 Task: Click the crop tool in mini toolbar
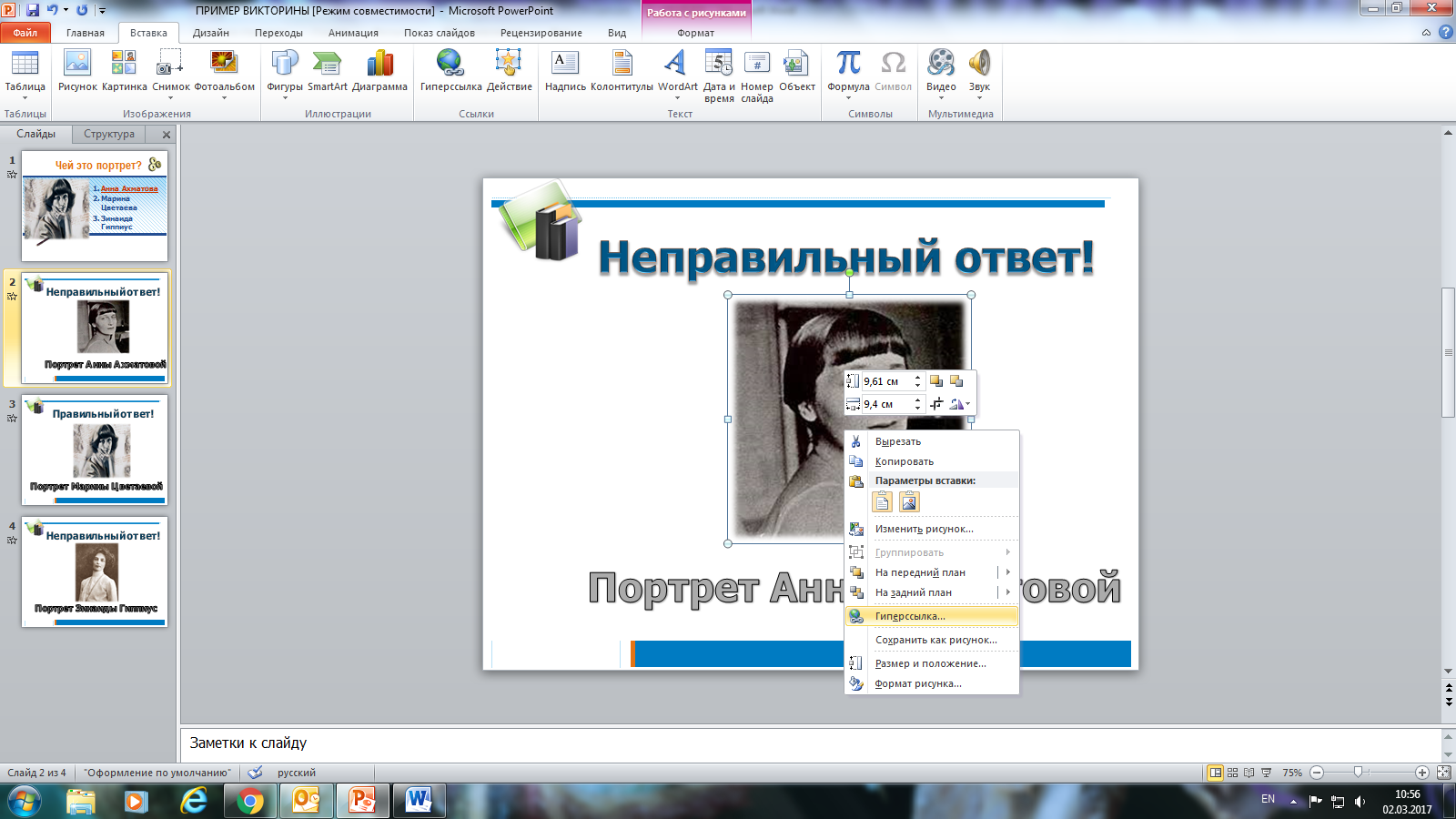(x=936, y=404)
